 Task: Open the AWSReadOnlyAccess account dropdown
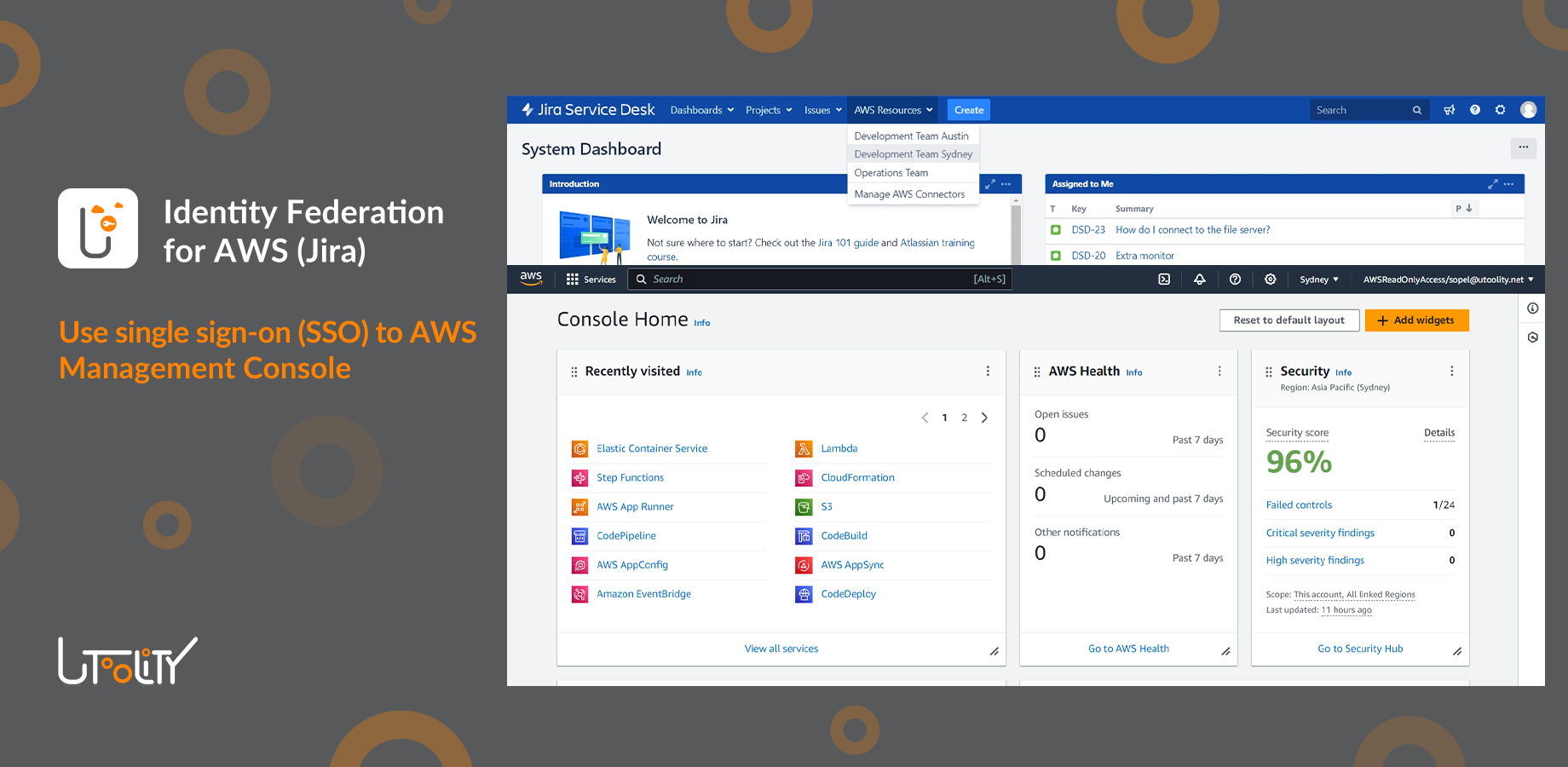1447,279
